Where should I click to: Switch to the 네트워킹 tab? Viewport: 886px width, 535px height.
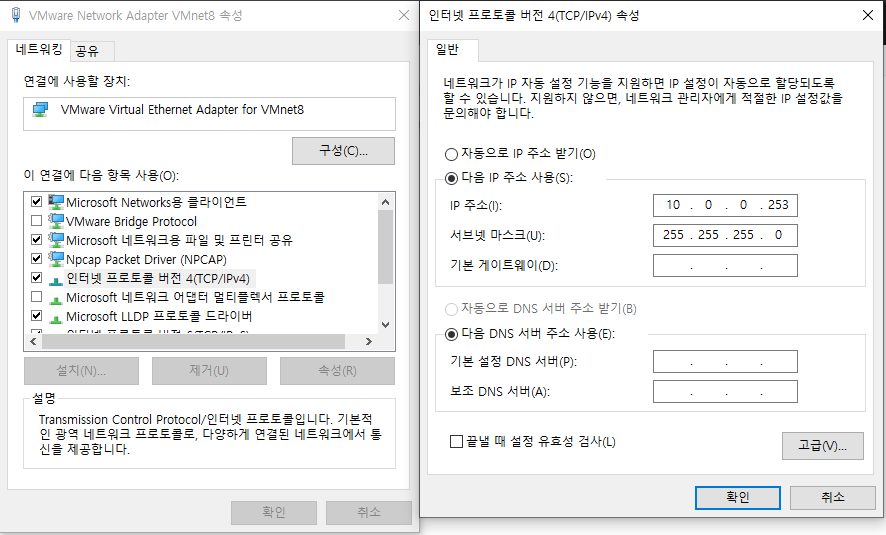tap(38, 50)
